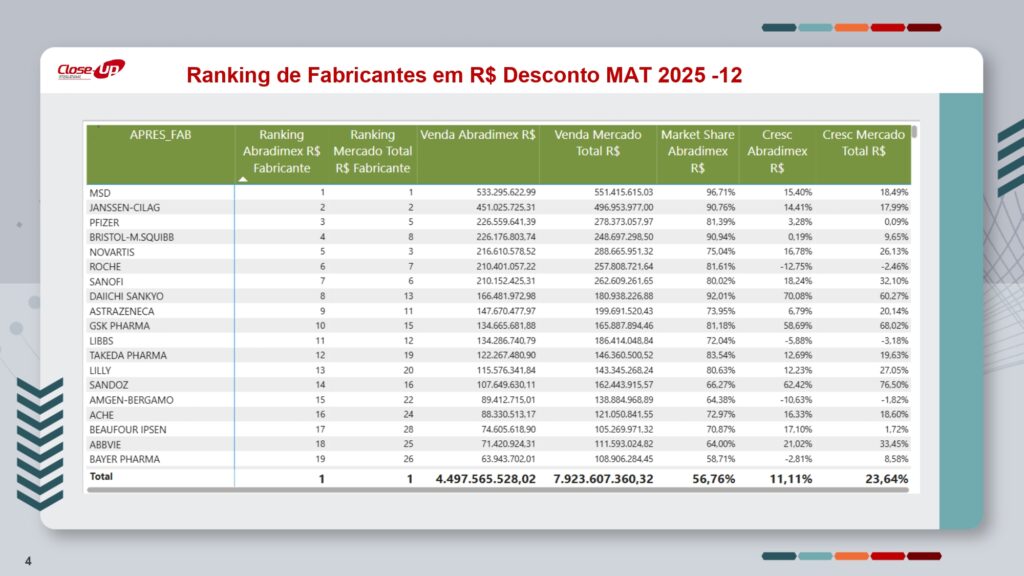Sort by Venda Abradimex R$ column header
This screenshot has width=1024, height=576.
coord(478,135)
